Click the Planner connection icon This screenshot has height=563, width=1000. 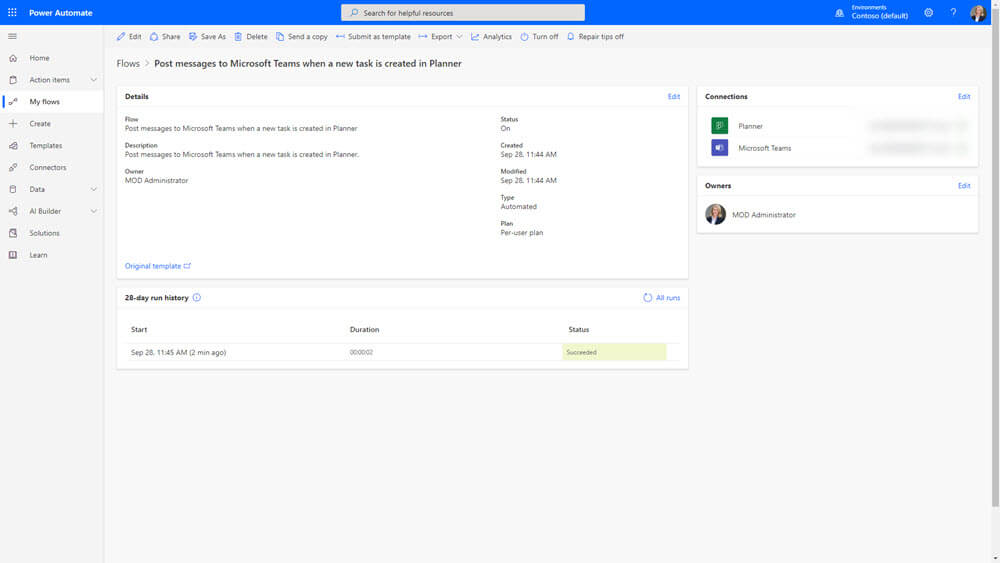(719, 126)
